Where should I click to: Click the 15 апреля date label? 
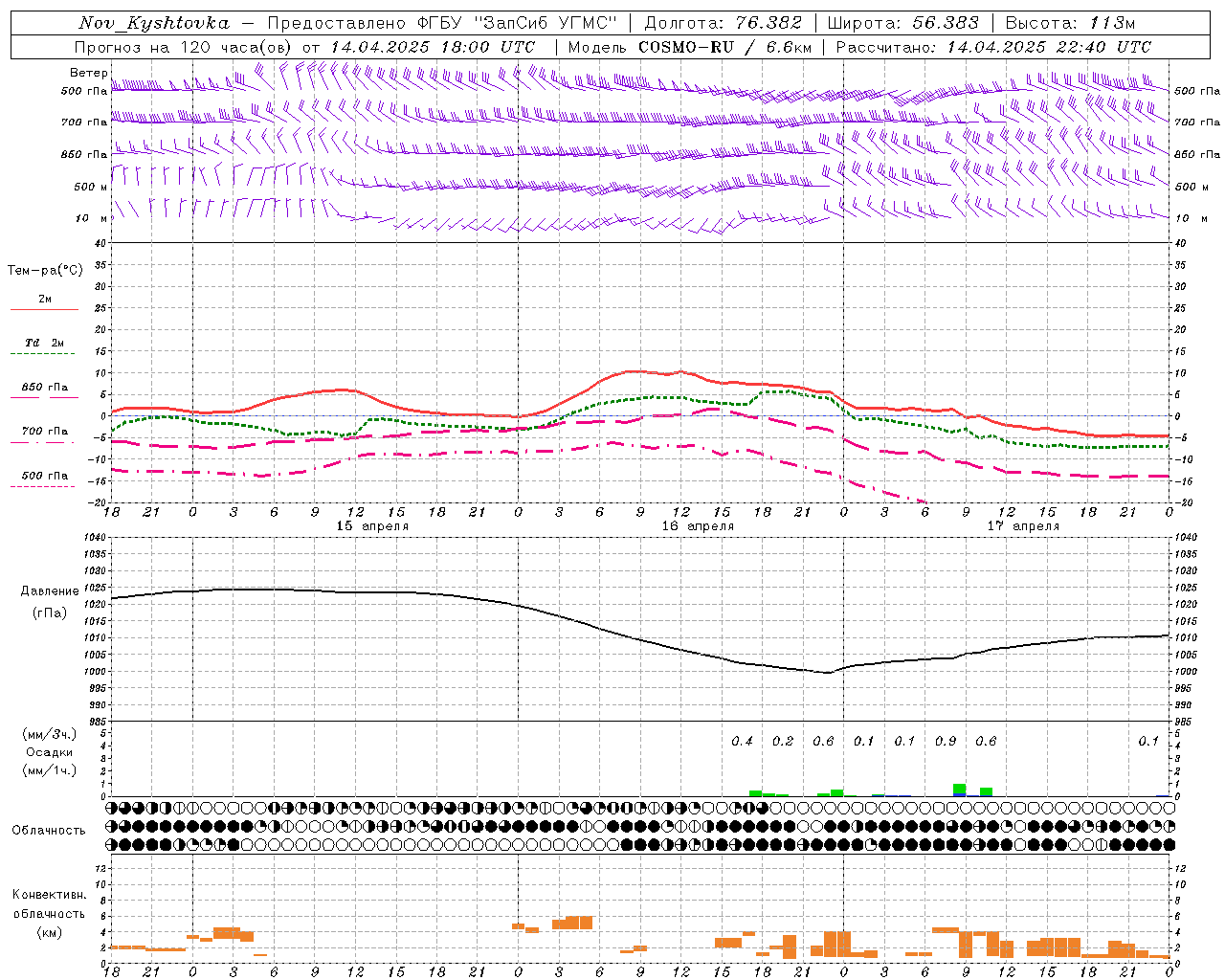point(372,526)
